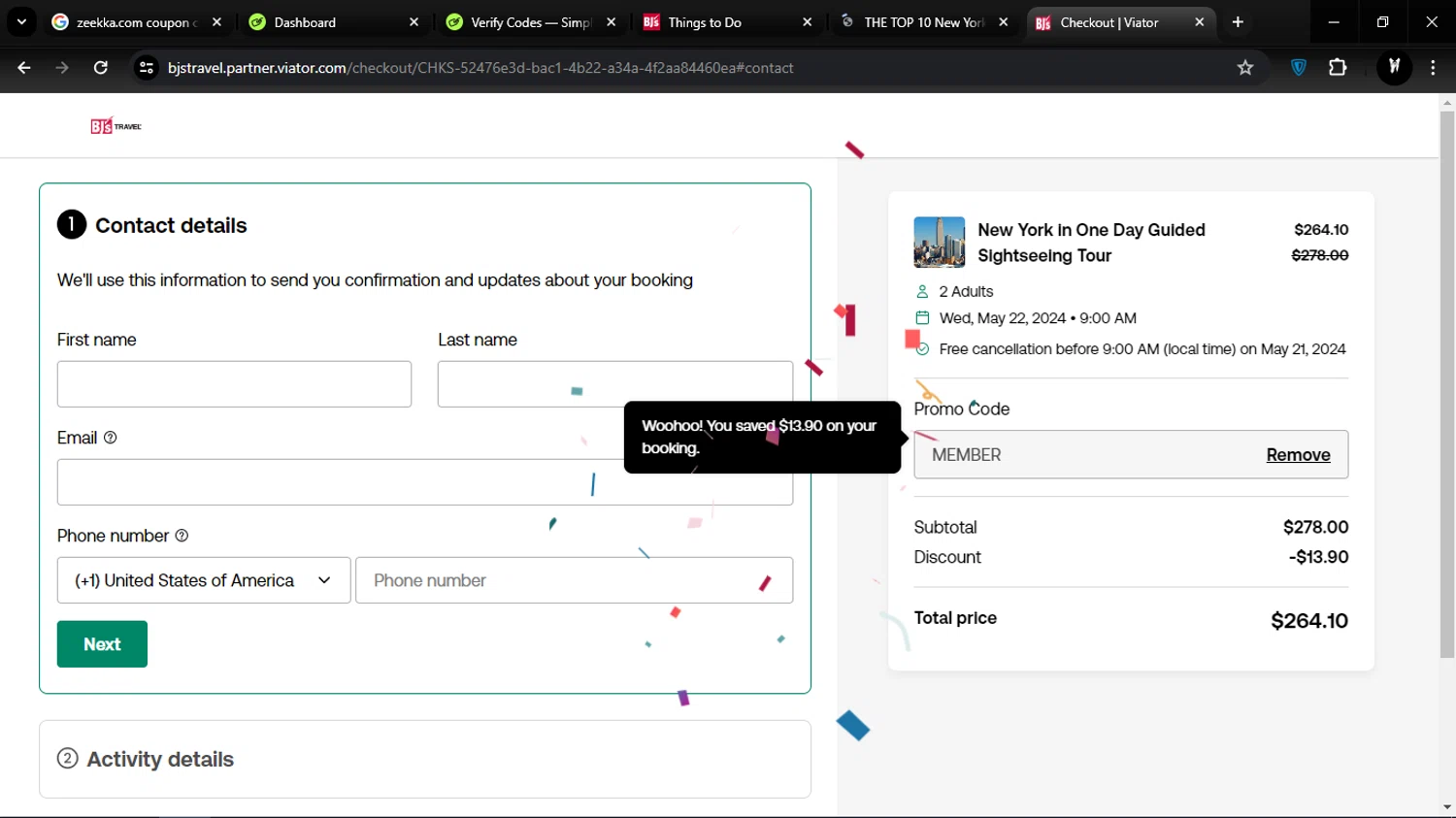Click the MEMBER promo code field
Image resolution: width=1456 pixels, height=818 pixels.
click(1131, 454)
